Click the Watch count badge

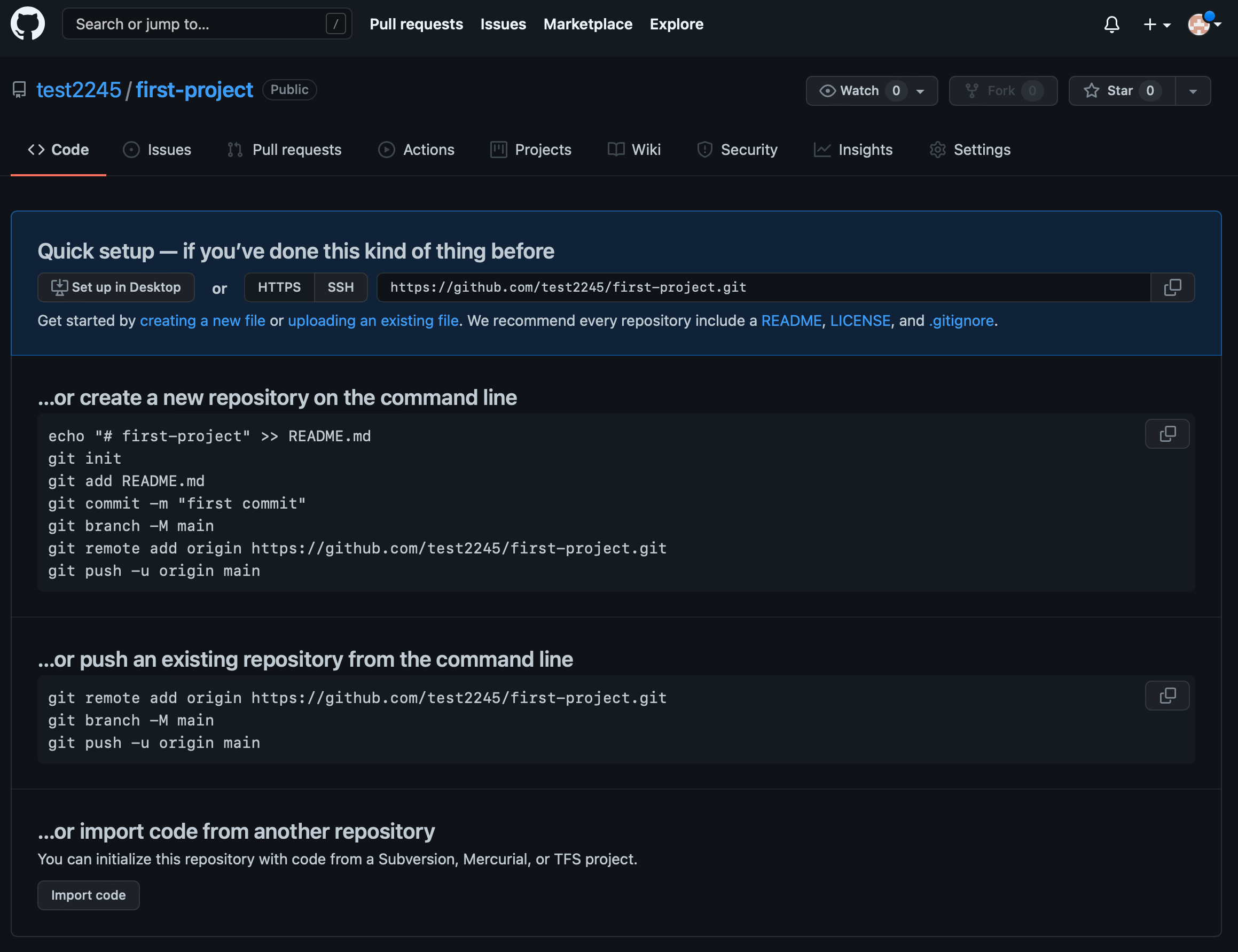(896, 91)
